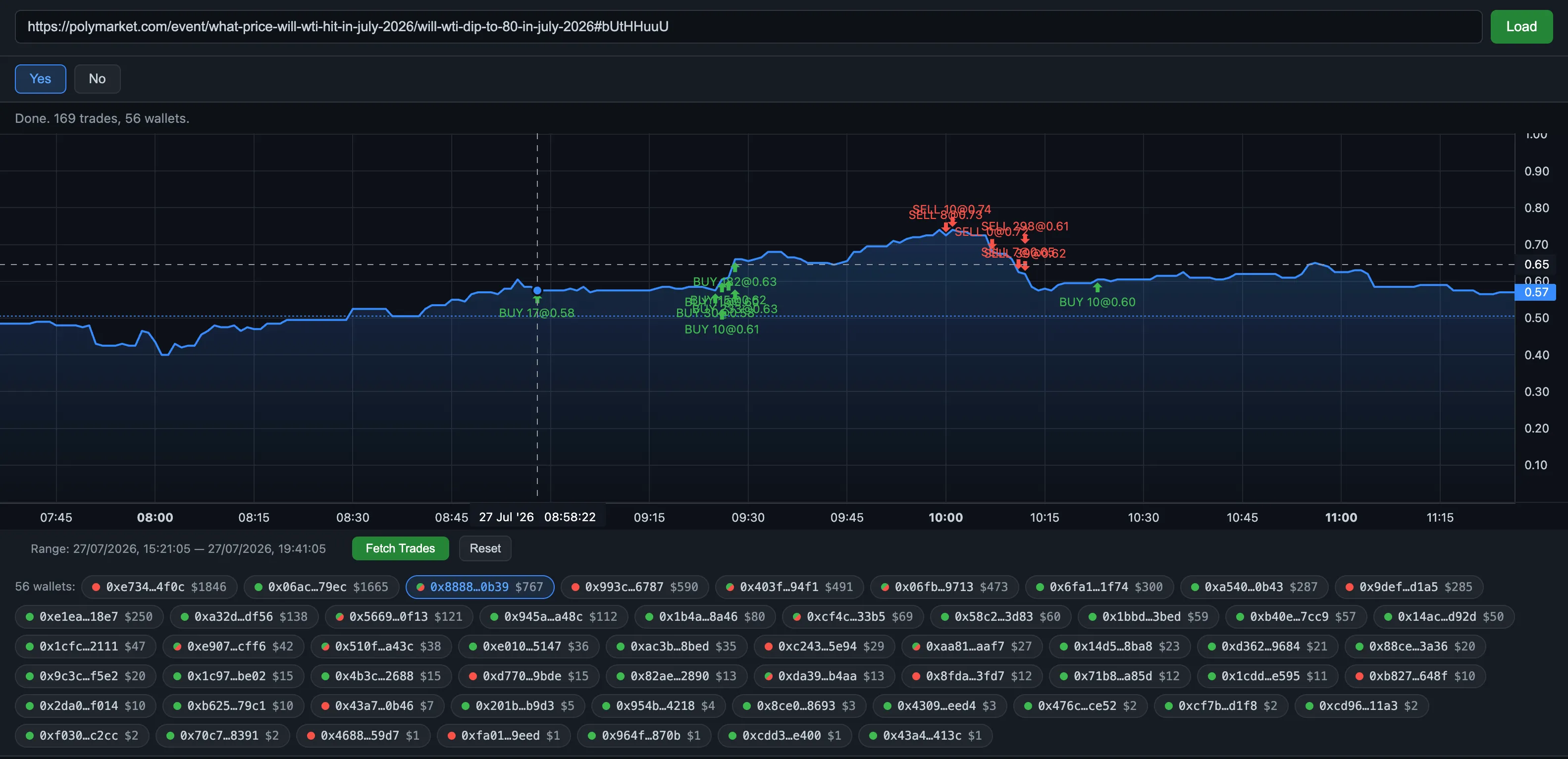Select wallet 0xcf7b…d1f8 $2 chip
Screen dimensions: 1568x759
1221,706
